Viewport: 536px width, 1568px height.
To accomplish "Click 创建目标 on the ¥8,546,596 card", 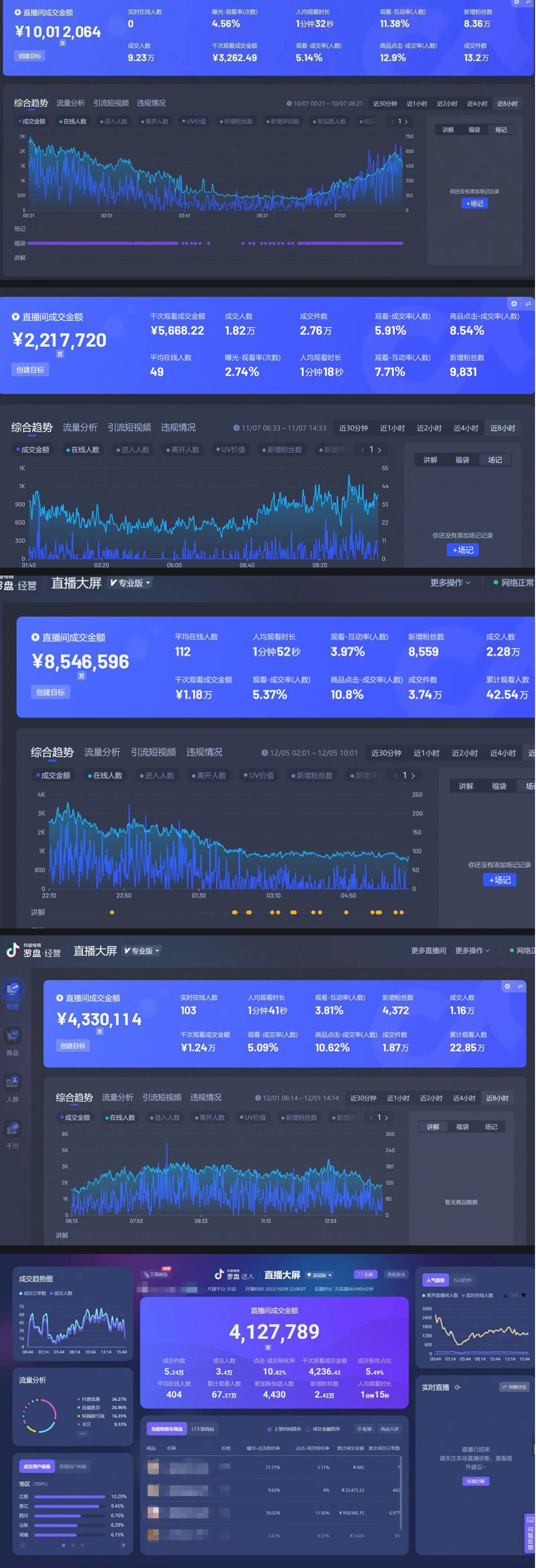I will point(51,692).
